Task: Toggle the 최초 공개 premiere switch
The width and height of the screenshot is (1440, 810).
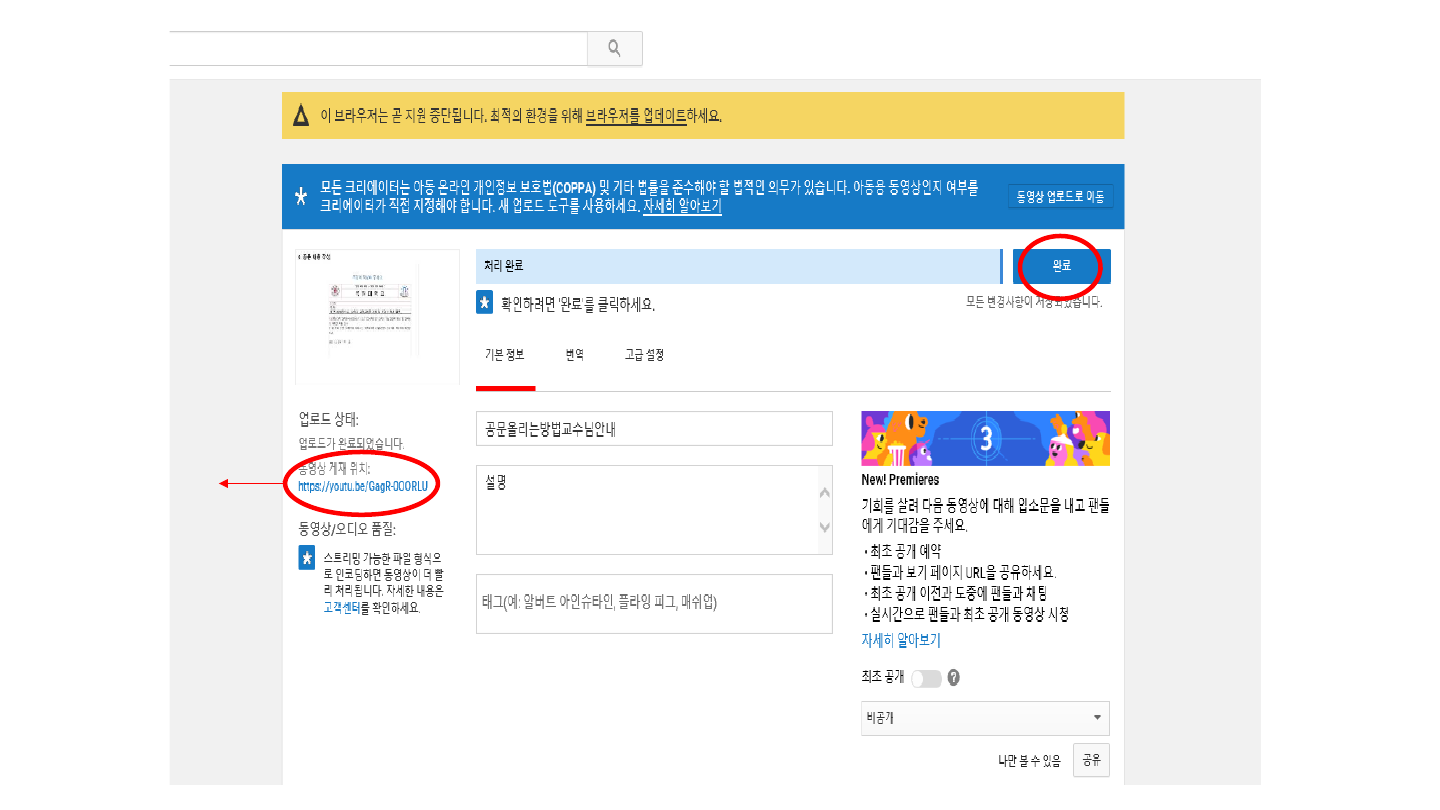Action: pos(926,678)
